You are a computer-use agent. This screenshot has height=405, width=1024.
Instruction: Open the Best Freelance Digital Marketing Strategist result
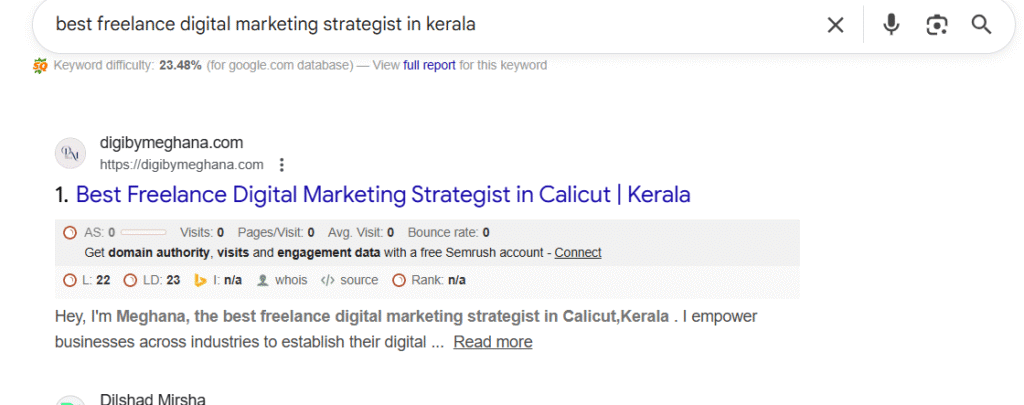click(383, 194)
